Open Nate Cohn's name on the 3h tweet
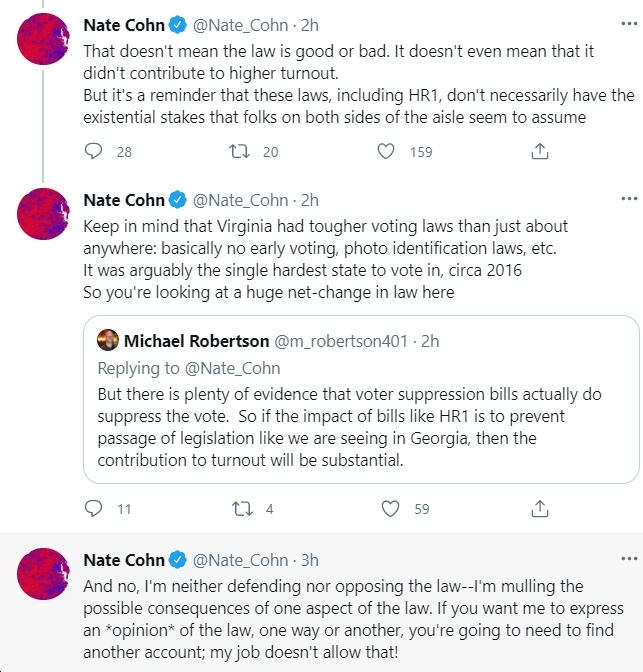This screenshot has width=643, height=672. (x=124, y=560)
